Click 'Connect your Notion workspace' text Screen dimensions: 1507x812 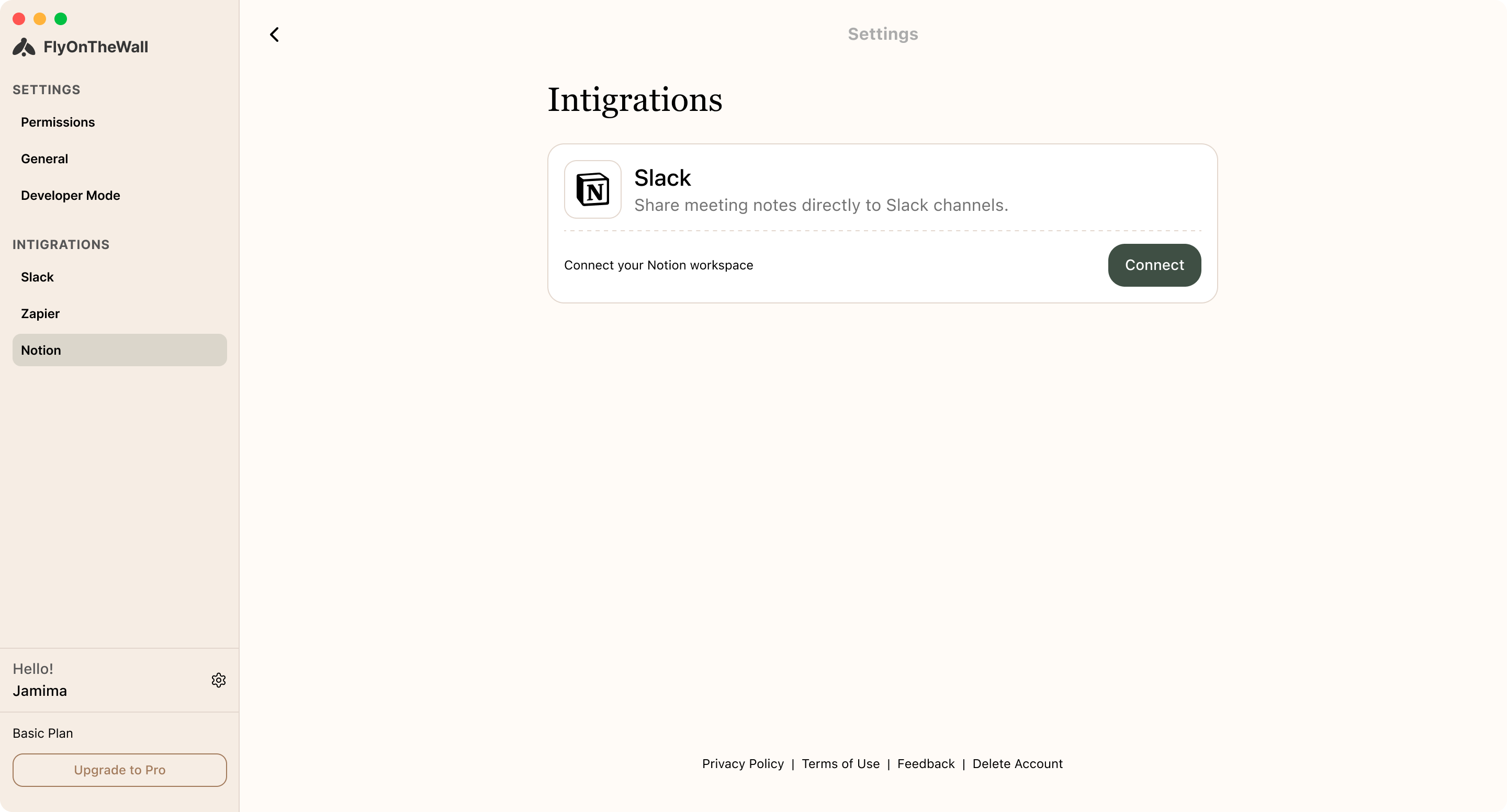658,265
